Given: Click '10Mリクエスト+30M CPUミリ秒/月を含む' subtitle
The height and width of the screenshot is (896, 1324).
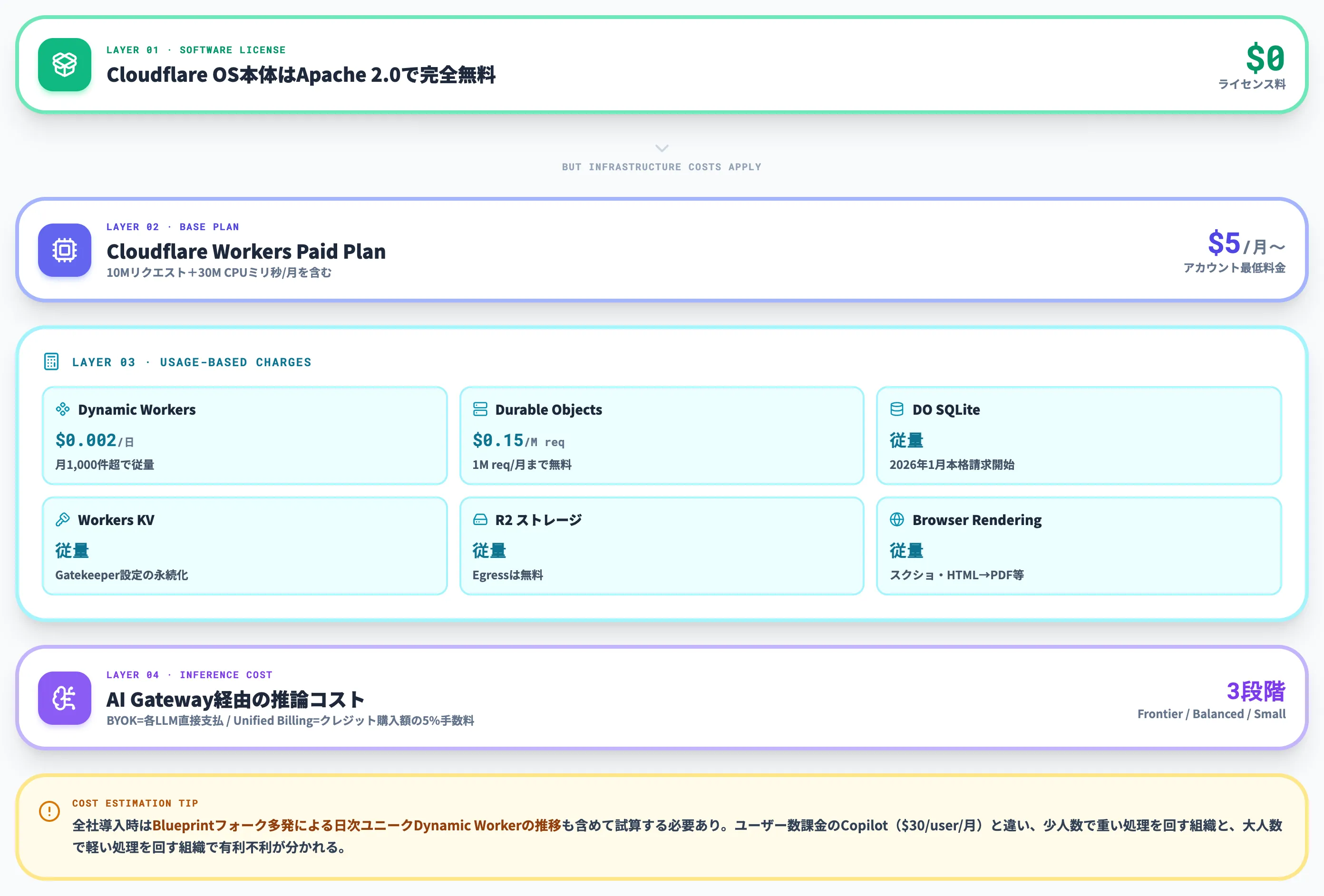Looking at the screenshot, I should coord(219,273).
